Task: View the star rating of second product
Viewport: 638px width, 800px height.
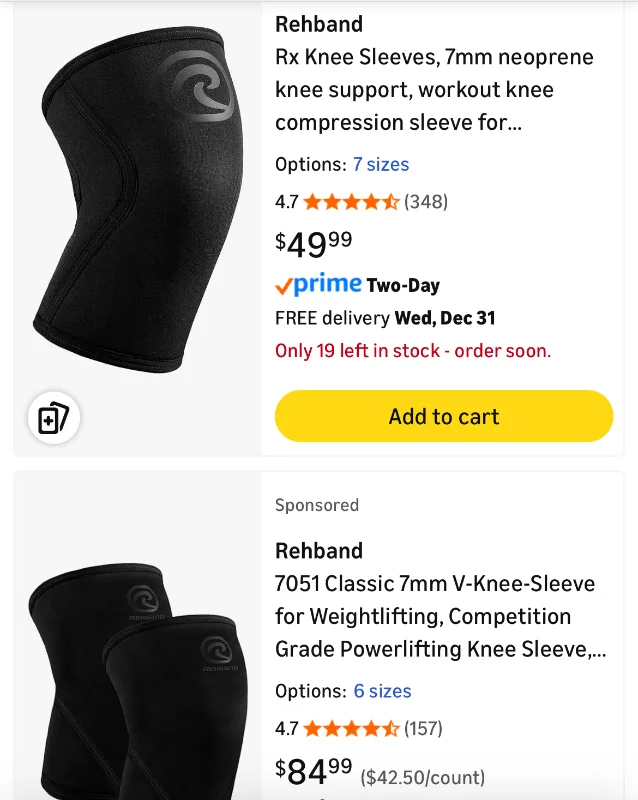Action: coord(351,729)
